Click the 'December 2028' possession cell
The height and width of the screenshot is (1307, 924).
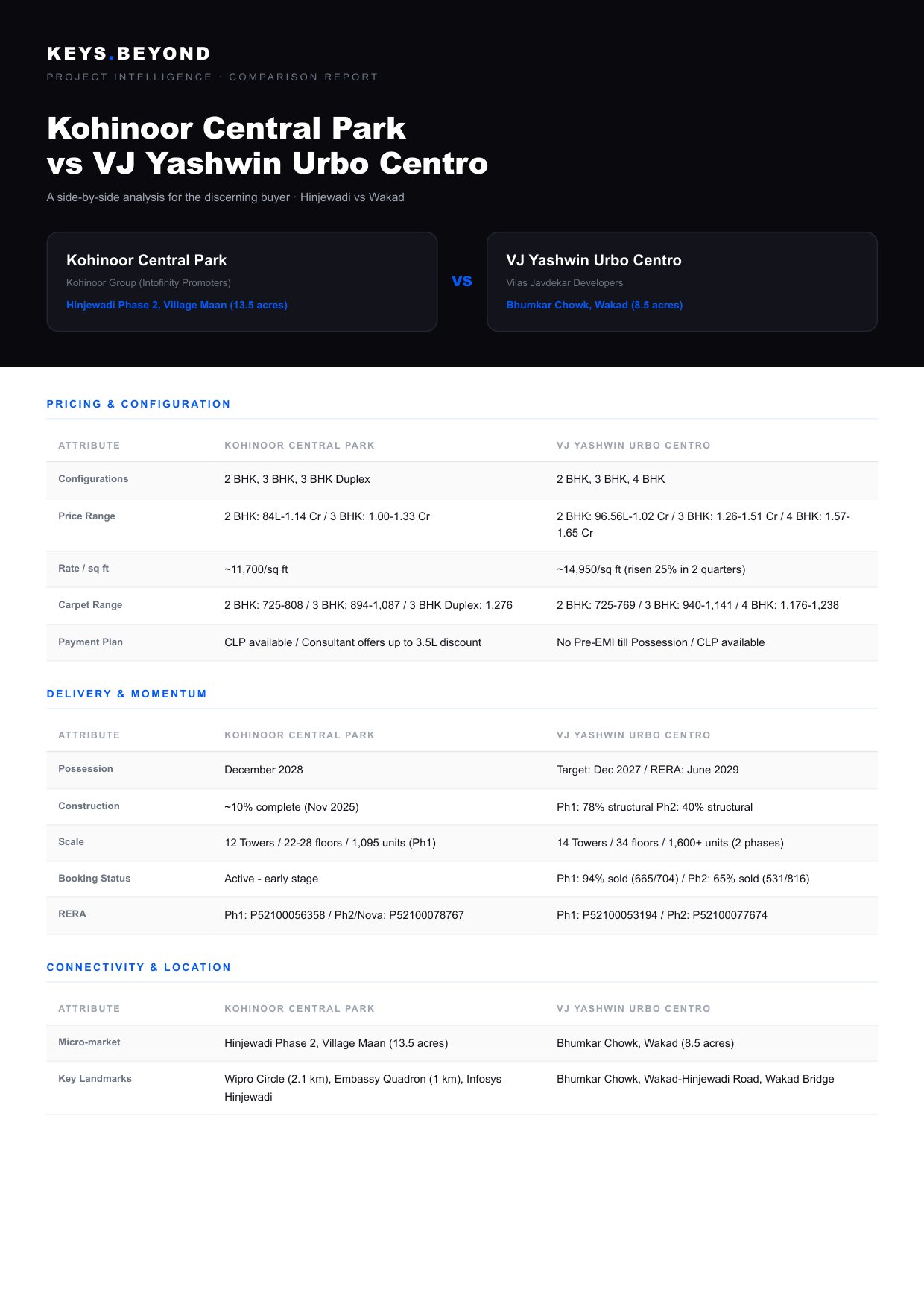[264, 770]
